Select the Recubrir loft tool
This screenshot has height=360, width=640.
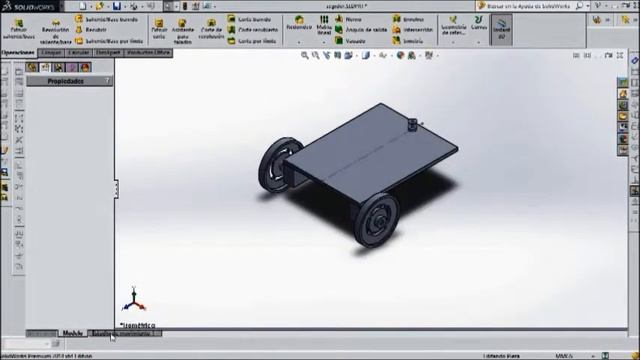click(x=91, y=30)
